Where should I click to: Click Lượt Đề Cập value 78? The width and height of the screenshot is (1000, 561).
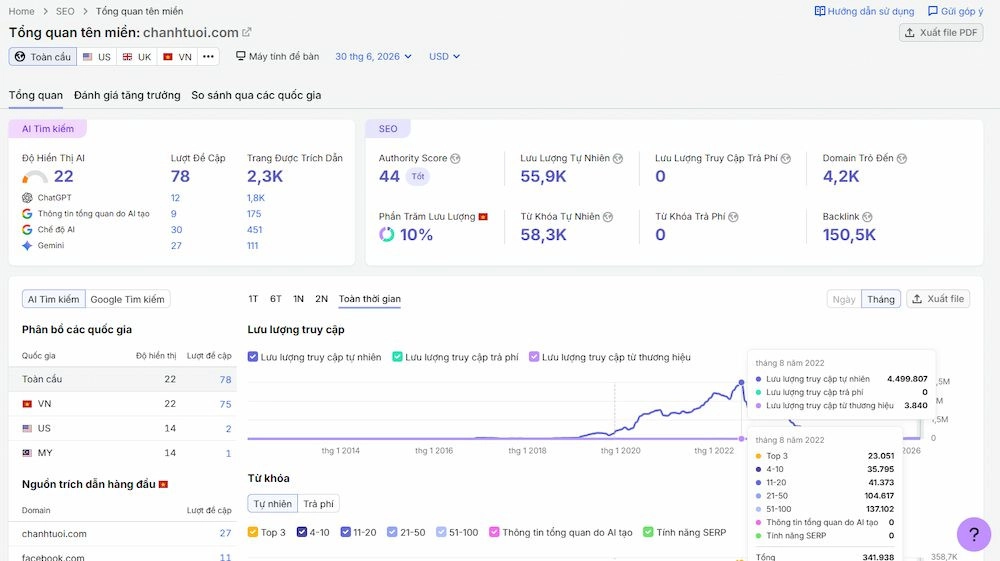click(180, 176)
